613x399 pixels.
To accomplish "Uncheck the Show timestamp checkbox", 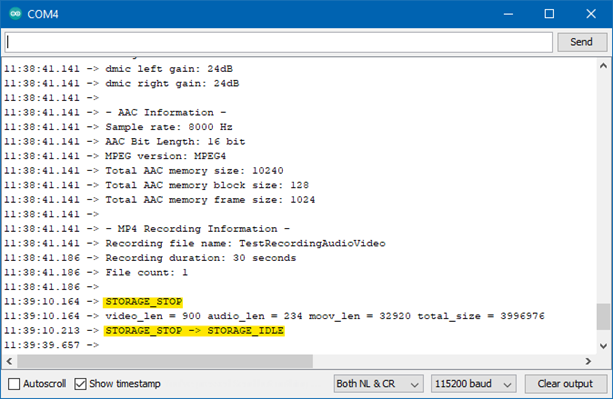I will pyautogui.click(x=80, y=384).
